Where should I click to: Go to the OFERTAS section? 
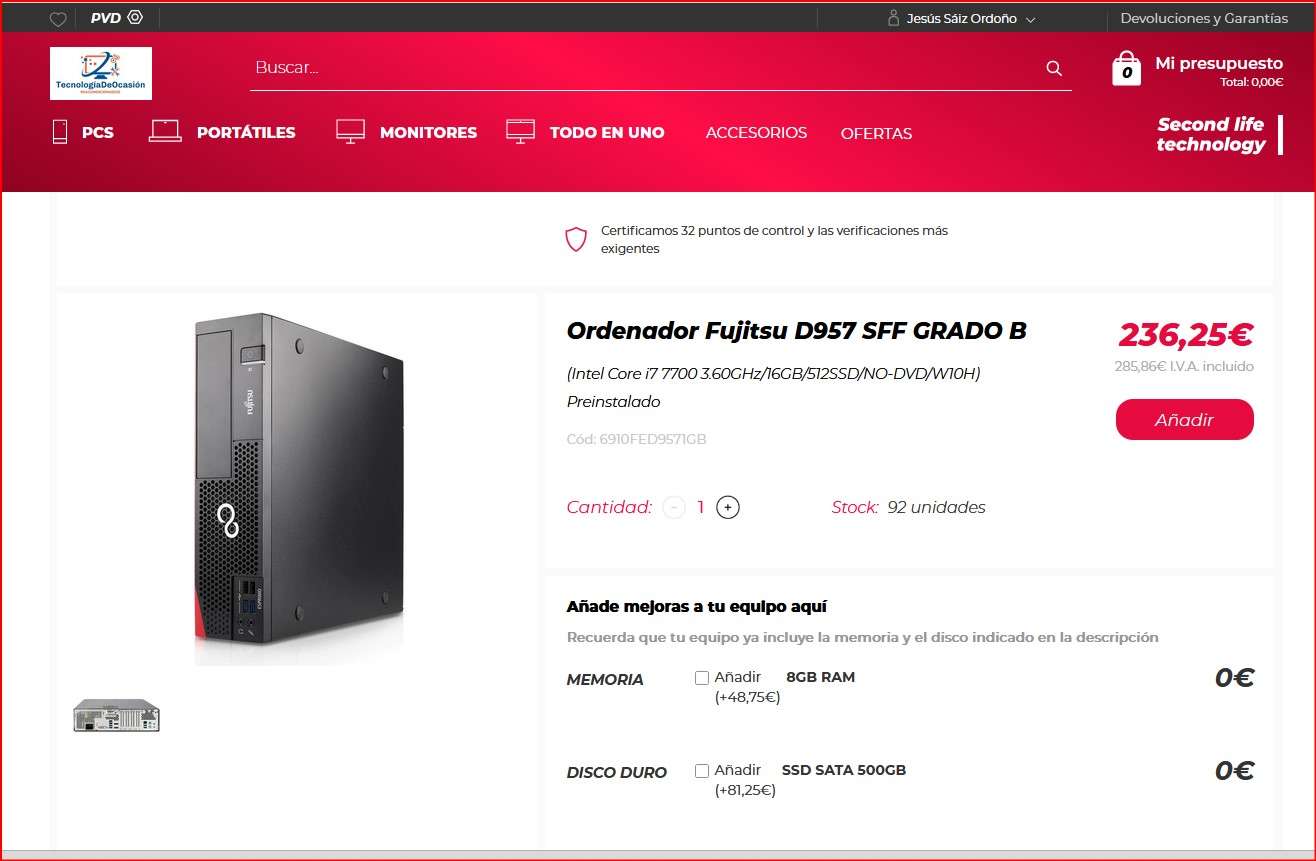pos(876,133)
